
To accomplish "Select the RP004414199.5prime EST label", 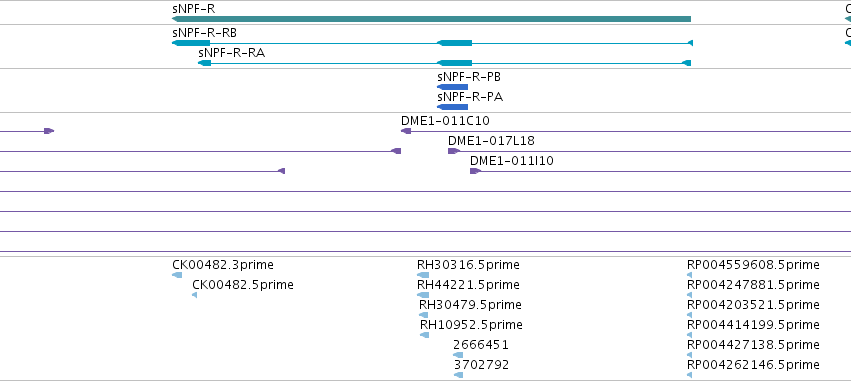I will 753,325.
